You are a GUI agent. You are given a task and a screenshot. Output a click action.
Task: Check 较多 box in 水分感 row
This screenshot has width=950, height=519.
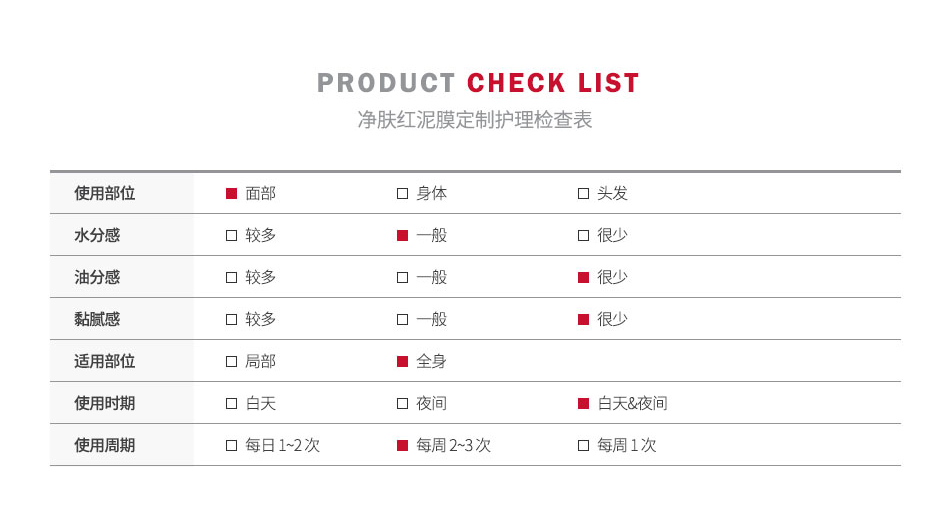pos(231,236)
